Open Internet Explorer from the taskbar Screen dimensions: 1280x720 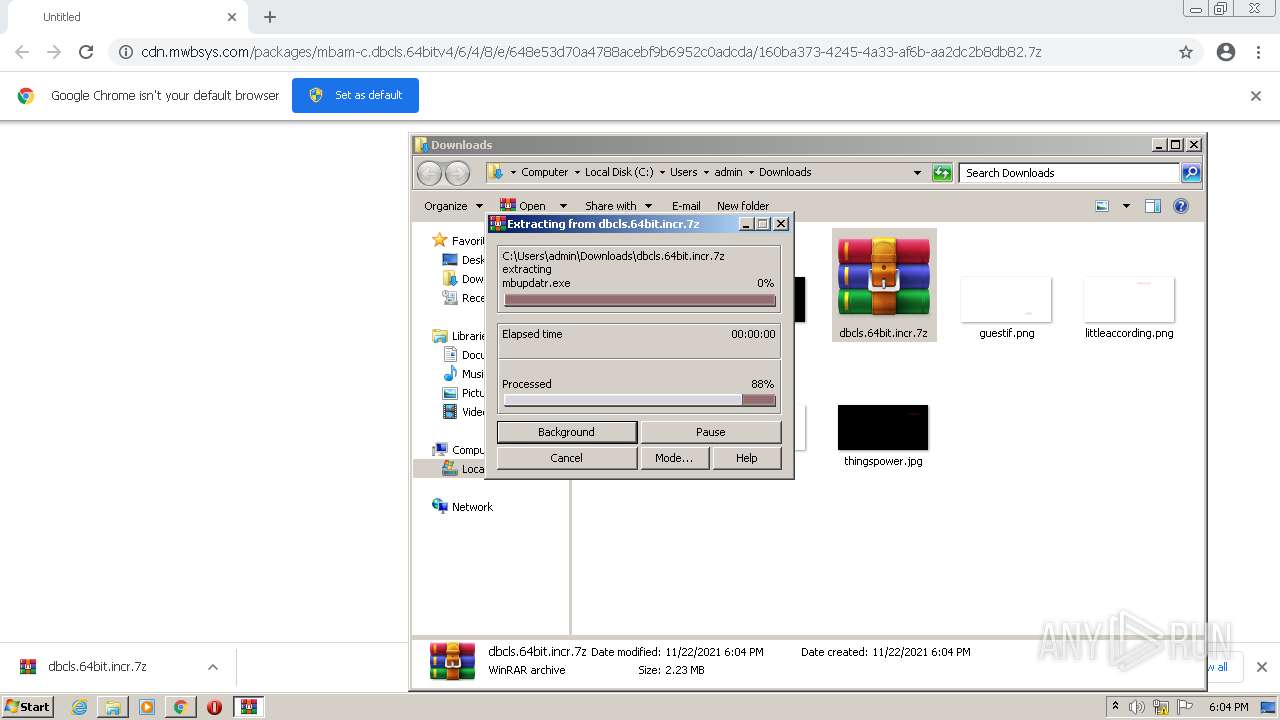click(x=79, y=707)
